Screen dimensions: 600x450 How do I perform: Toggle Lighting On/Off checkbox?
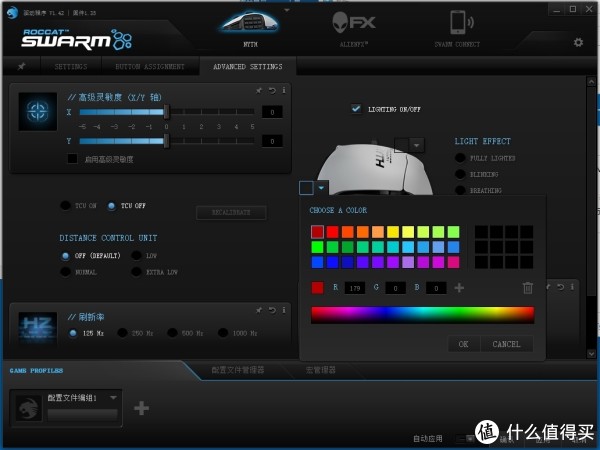(x=356, y=109)
